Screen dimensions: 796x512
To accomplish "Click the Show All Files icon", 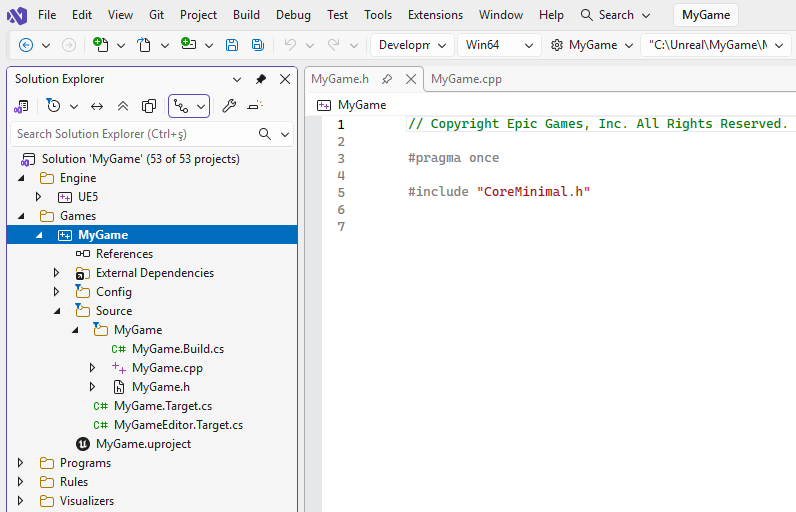I will [149, 106].
